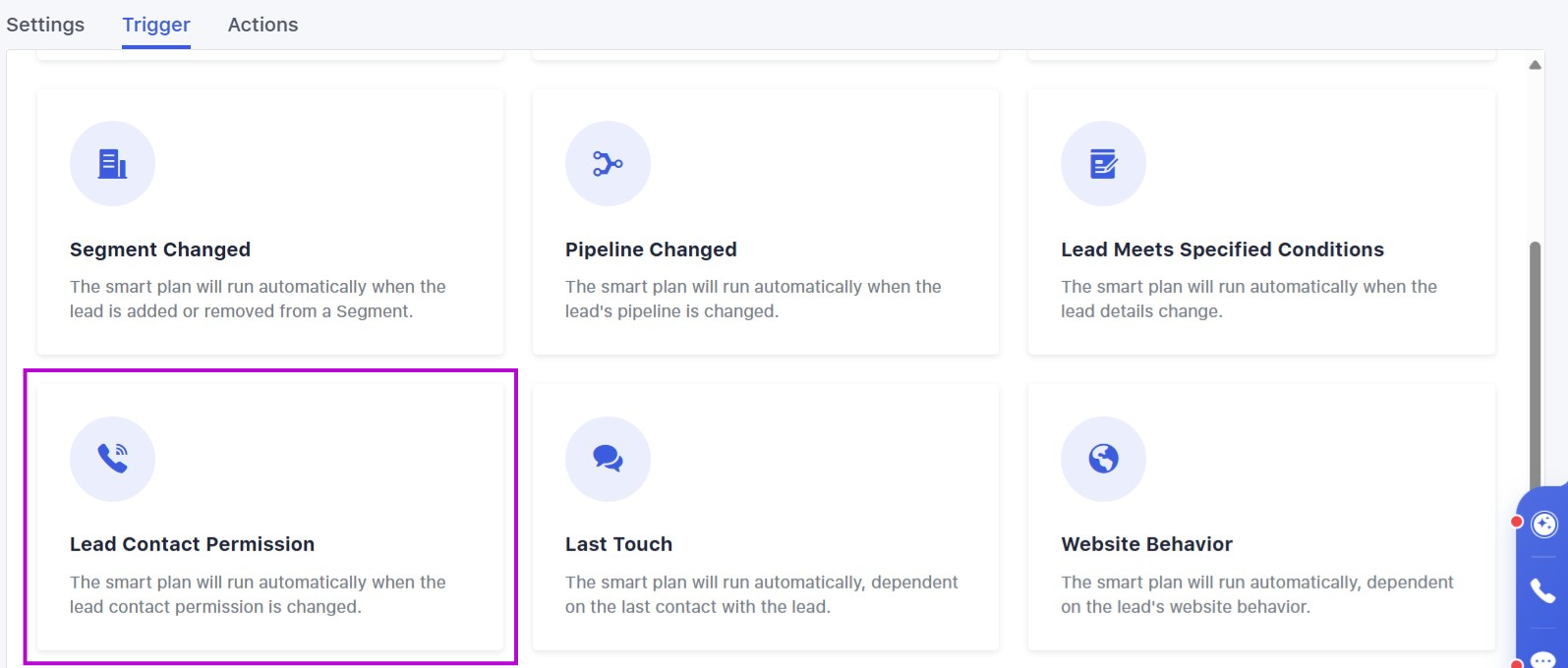The width and height of the screenshot is (1568, 668).
Task: Switch to the Settings tab
Action: (x=45, y=25)
